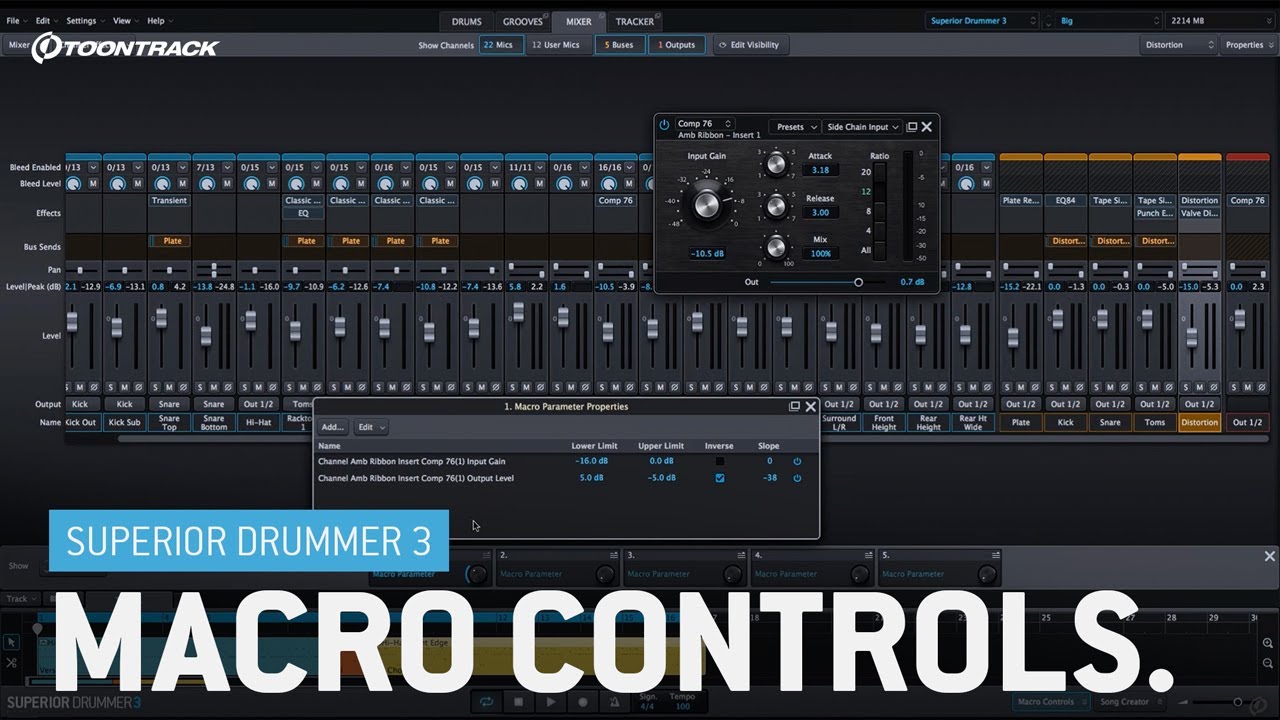Zoom in on the track timeline
The image size is (1280, 720).
[x=1268, y=643]
